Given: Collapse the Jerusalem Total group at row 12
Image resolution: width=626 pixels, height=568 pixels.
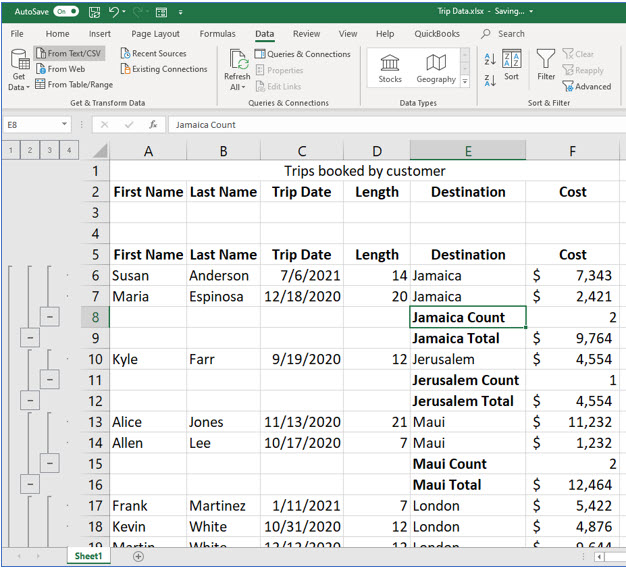Looking at the screenshot, I should point(30,400).
